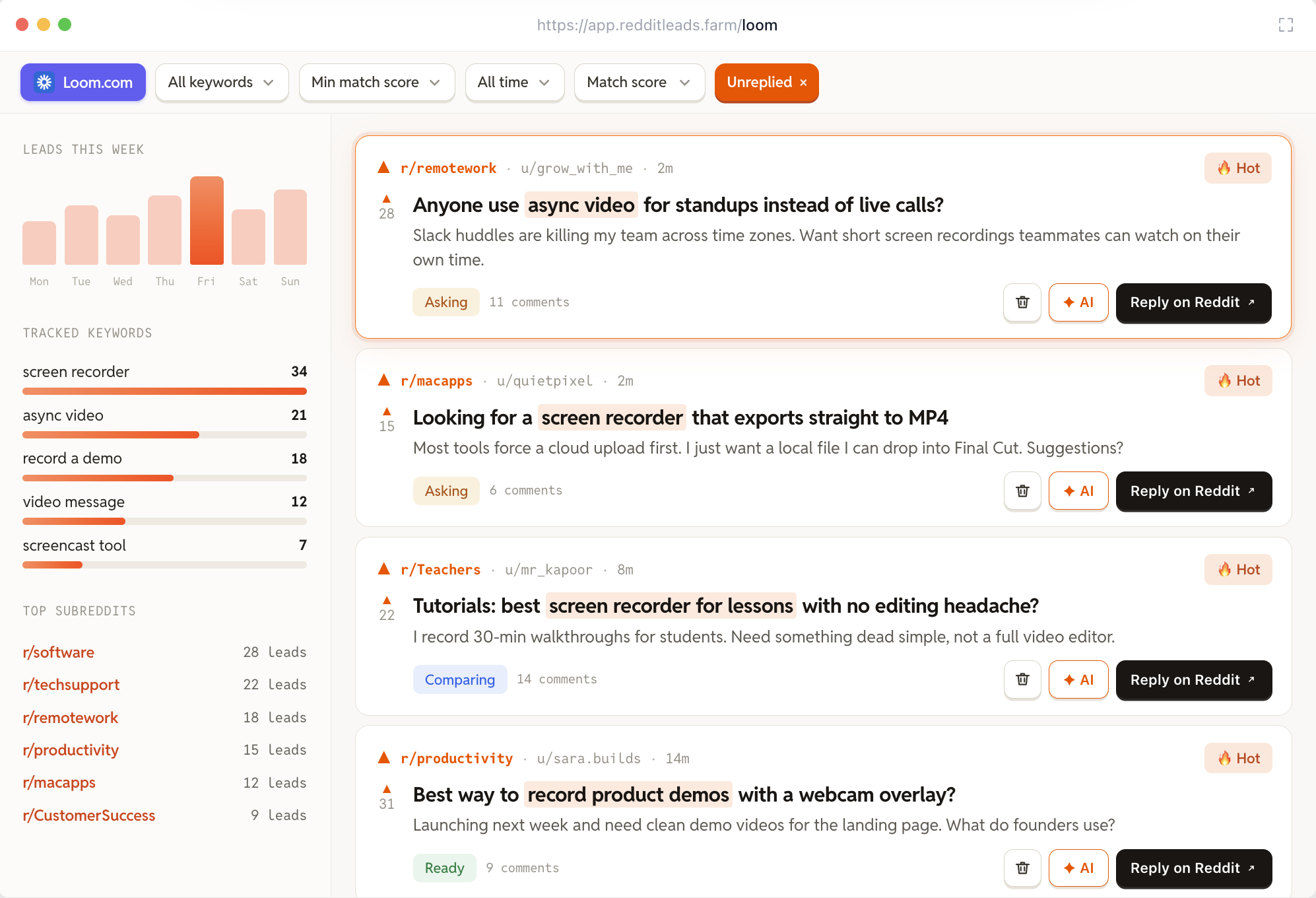The width and height of the screenshot is (1316, 898).
Task: Generate AI reply for the Tutorials lessons post
Action: (1078, 679)
